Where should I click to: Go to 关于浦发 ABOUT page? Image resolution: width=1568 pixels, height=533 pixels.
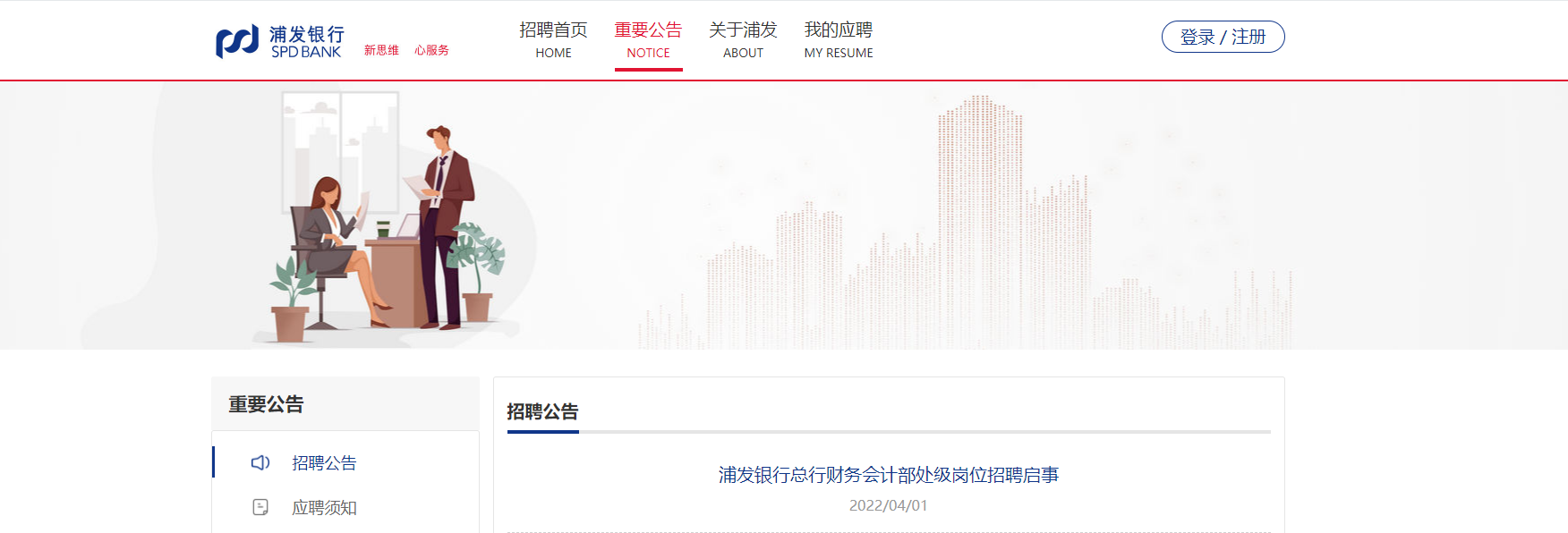point(743,40)
